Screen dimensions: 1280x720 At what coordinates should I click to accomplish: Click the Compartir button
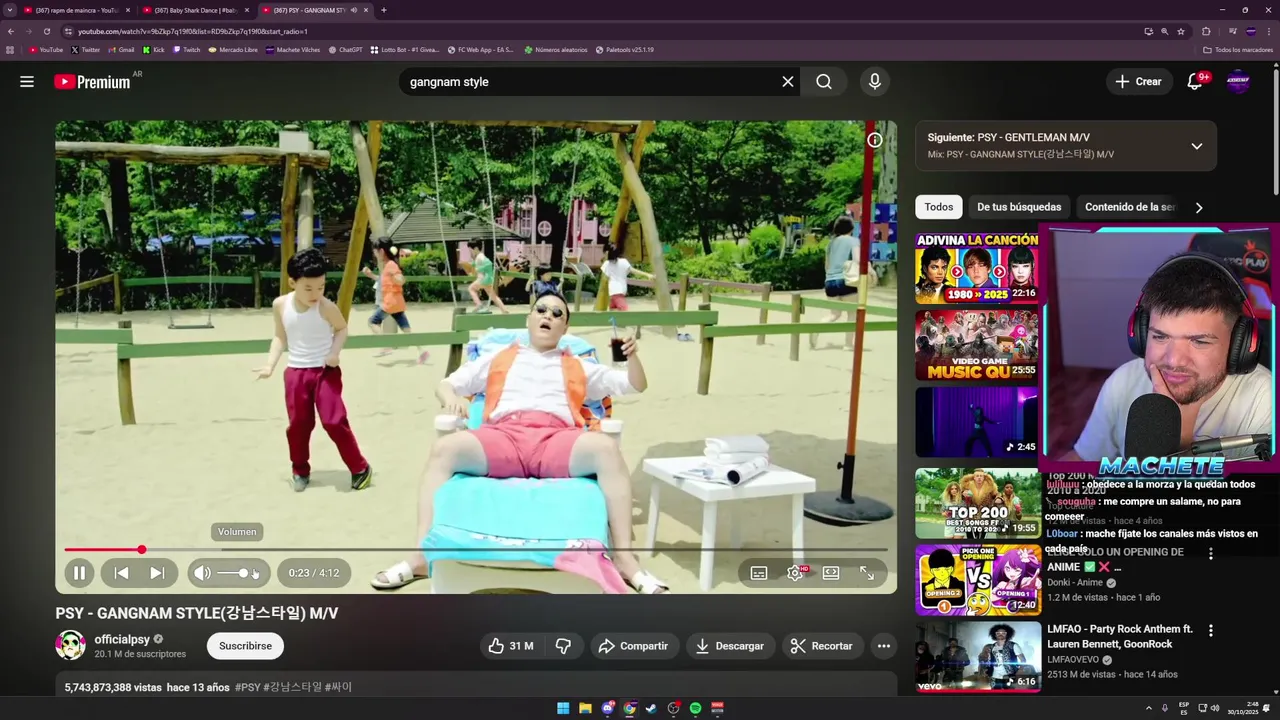coord(633,646)
